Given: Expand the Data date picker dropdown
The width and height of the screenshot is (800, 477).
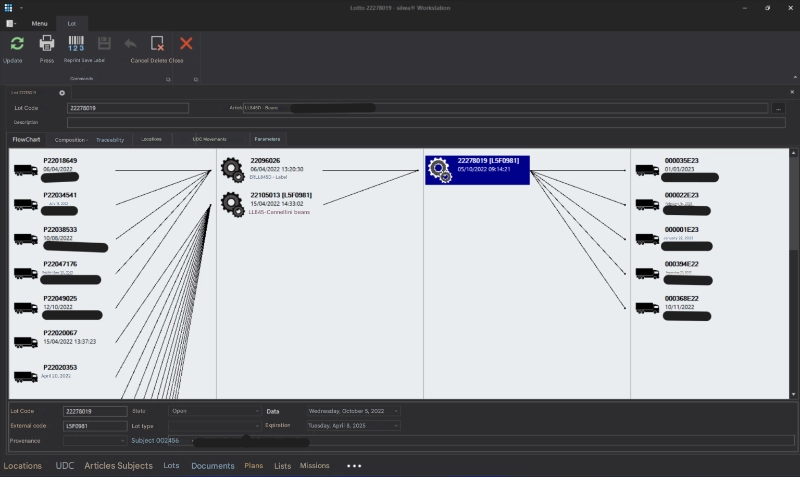Looking at the screenshot, I should [396, 411].
